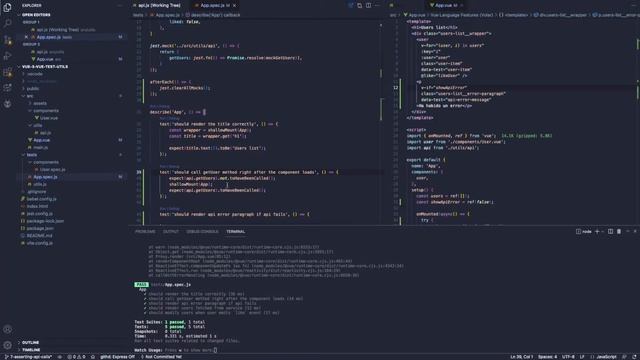Viewport: 640px width, 360px height.
Task: Switch to the api.js (Working Tree) tab
Action: [159, 5]
